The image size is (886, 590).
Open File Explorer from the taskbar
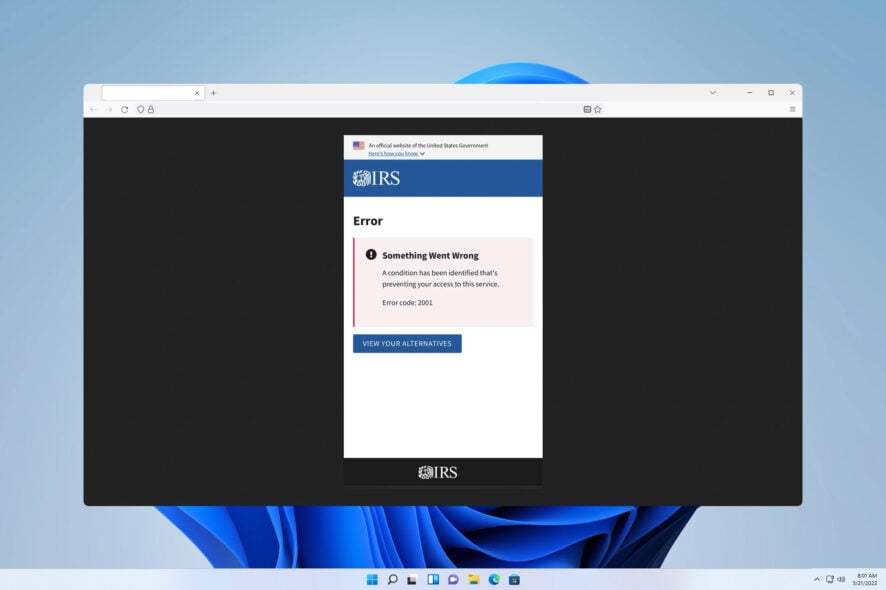click(x=474, y=579)
